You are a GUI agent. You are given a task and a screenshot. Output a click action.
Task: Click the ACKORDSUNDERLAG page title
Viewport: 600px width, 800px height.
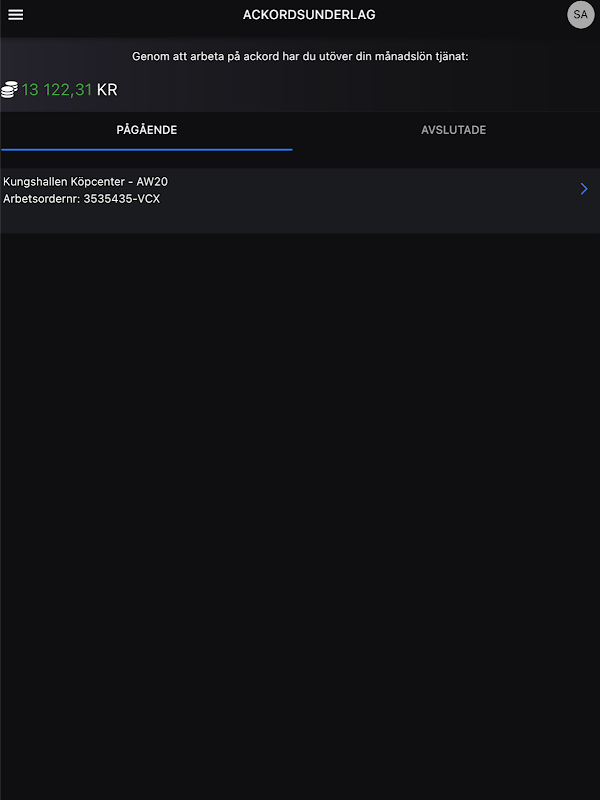[x=309, y=15]
